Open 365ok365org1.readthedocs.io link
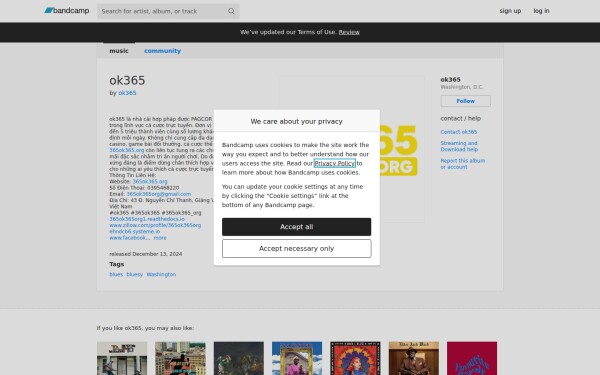600x375 pixels. click(147, 219)
